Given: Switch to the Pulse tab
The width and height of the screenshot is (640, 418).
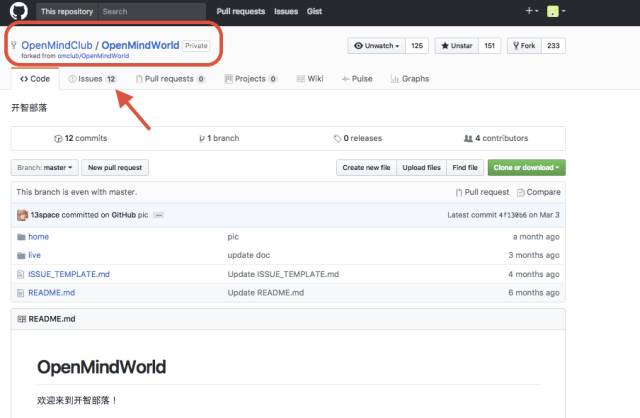Looking at the screenshot, I should [357, 79].
